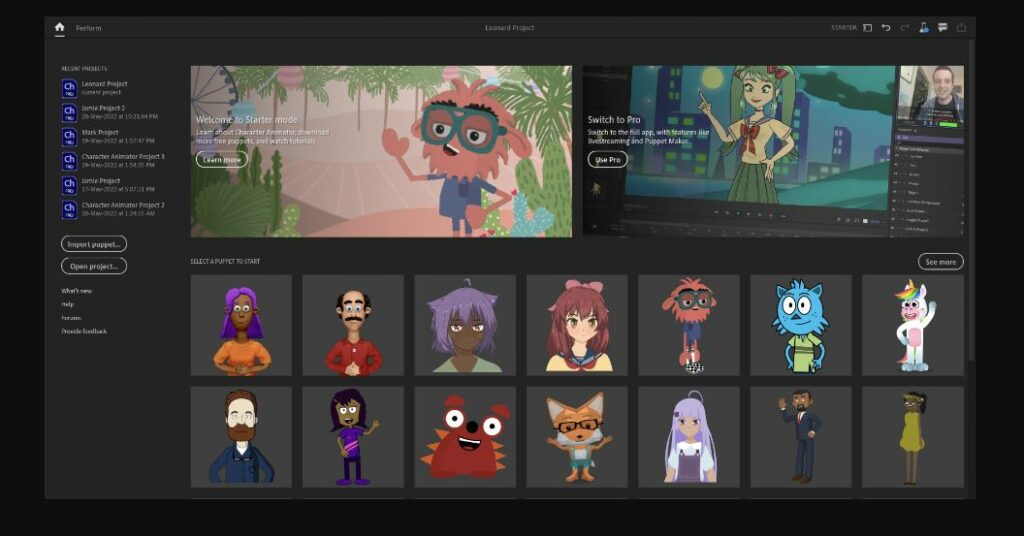Click Learn more on Starter mode banner
Image resolution: width=1024 pixels, height=536 pixels.
[222, 159]
